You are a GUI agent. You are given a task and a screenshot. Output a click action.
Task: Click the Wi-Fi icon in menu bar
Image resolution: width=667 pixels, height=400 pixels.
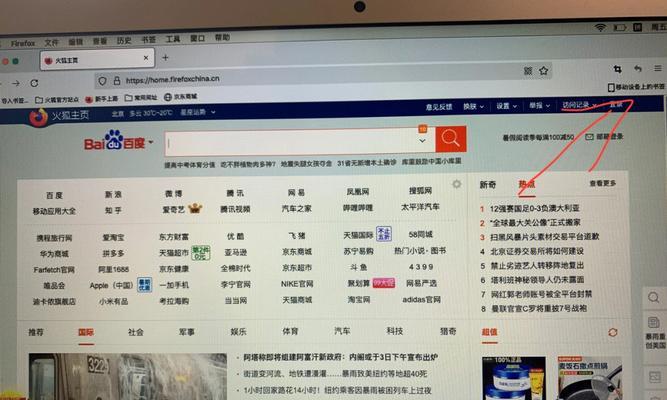pos(600,28)
